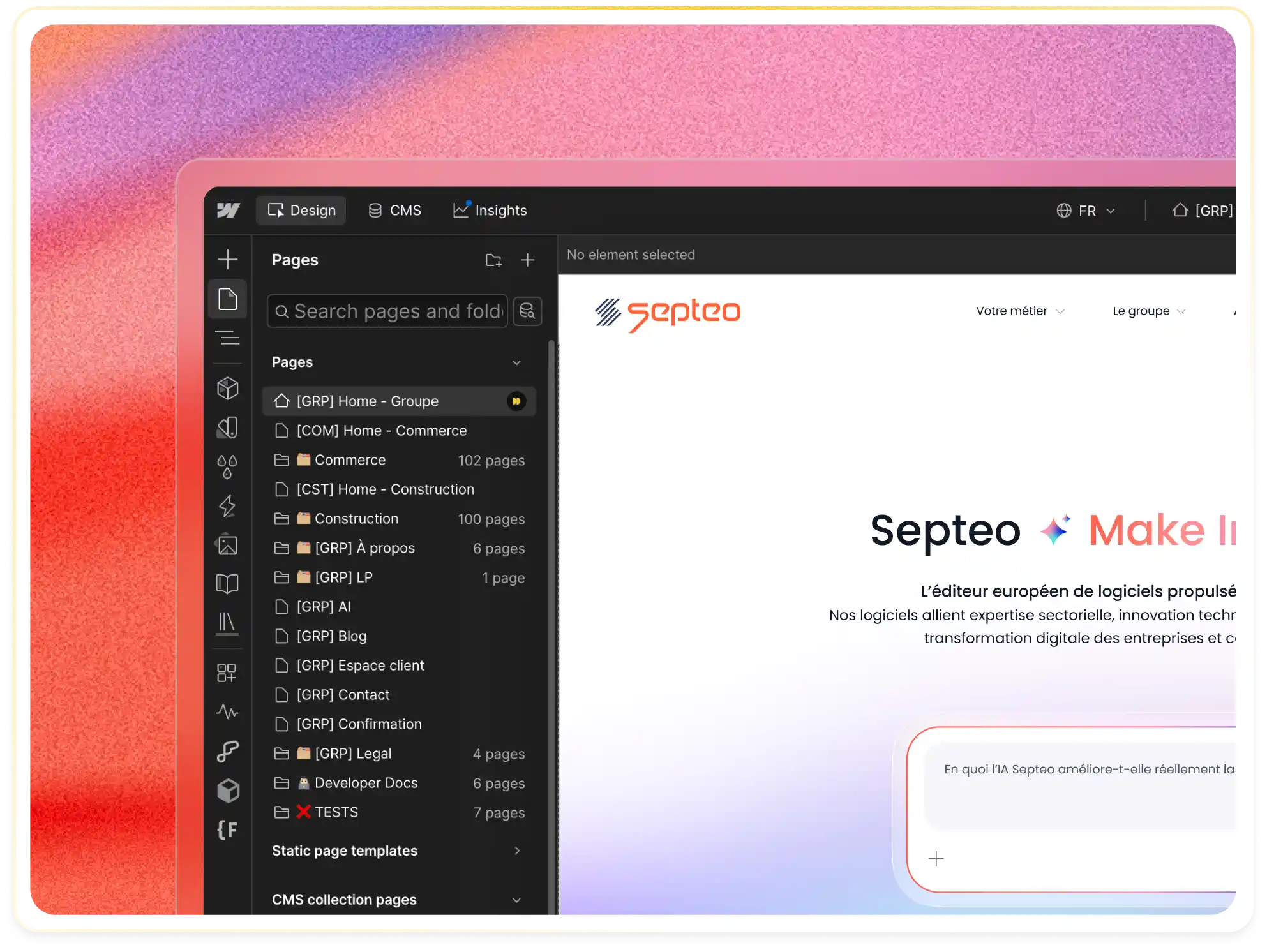Expand the Construction folder
Viewport: 1267px width, 952px height.
point(399,519)
